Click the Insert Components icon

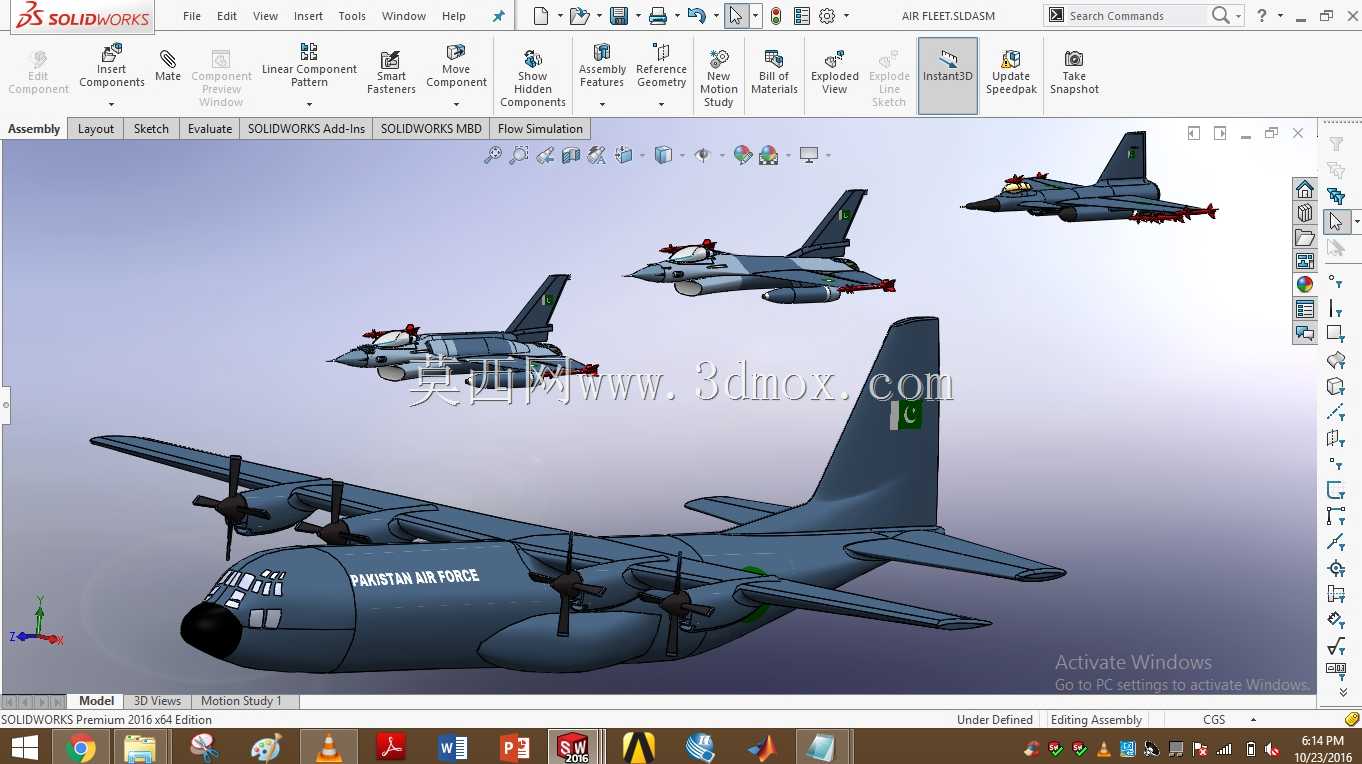click(112, 52)
